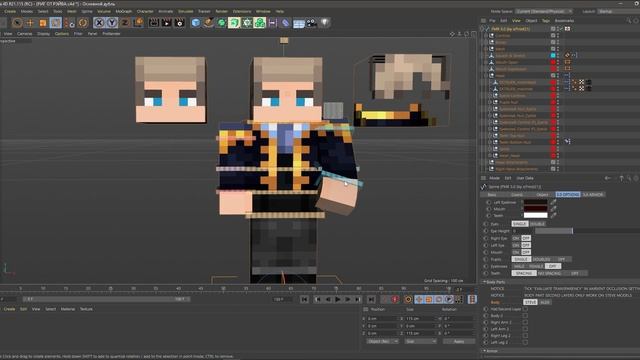Toggle the Y axis lock
This screenshot has height=360, width=640.
[112, 23]
